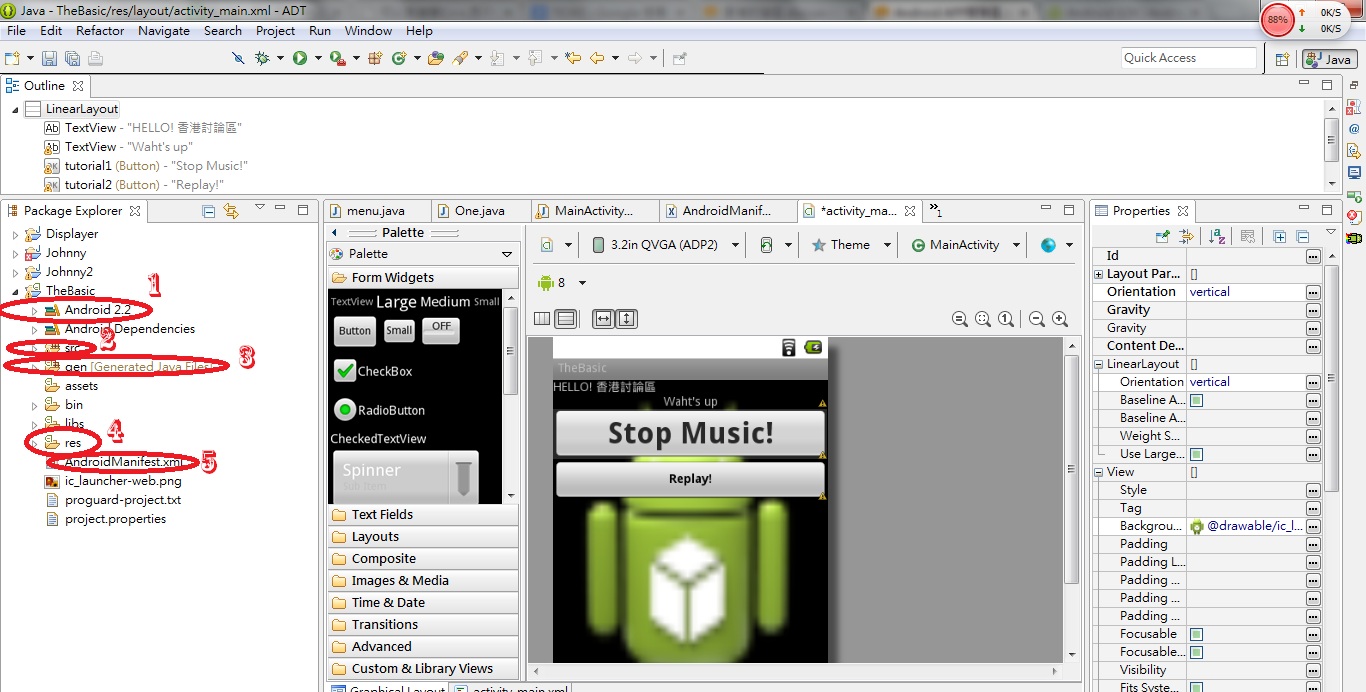Open the Theme dropdown in layout editor
This screenshot has height=692, width=1366.
click(851, 245)
